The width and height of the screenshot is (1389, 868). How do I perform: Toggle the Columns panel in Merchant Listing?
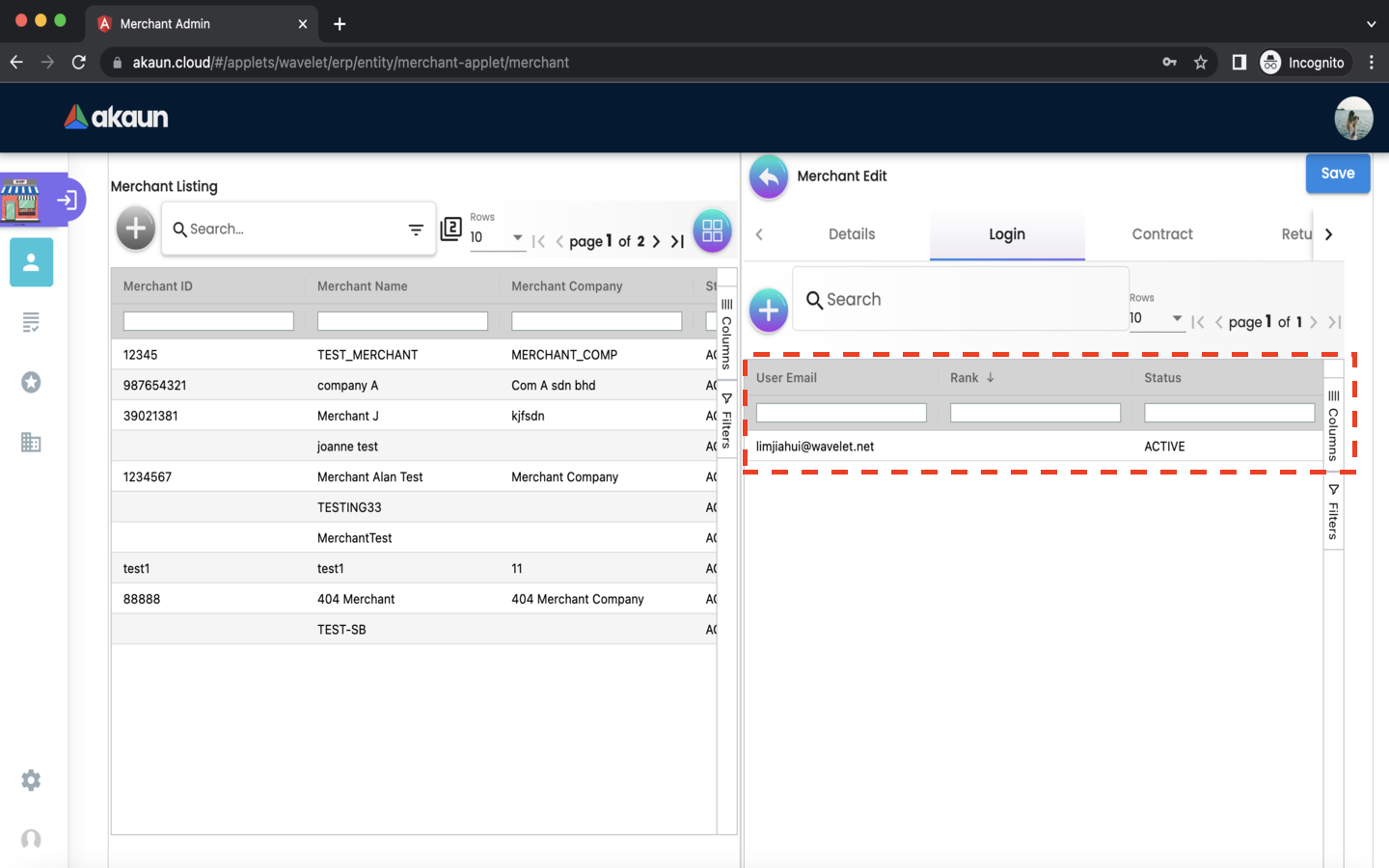pos(726,334)
